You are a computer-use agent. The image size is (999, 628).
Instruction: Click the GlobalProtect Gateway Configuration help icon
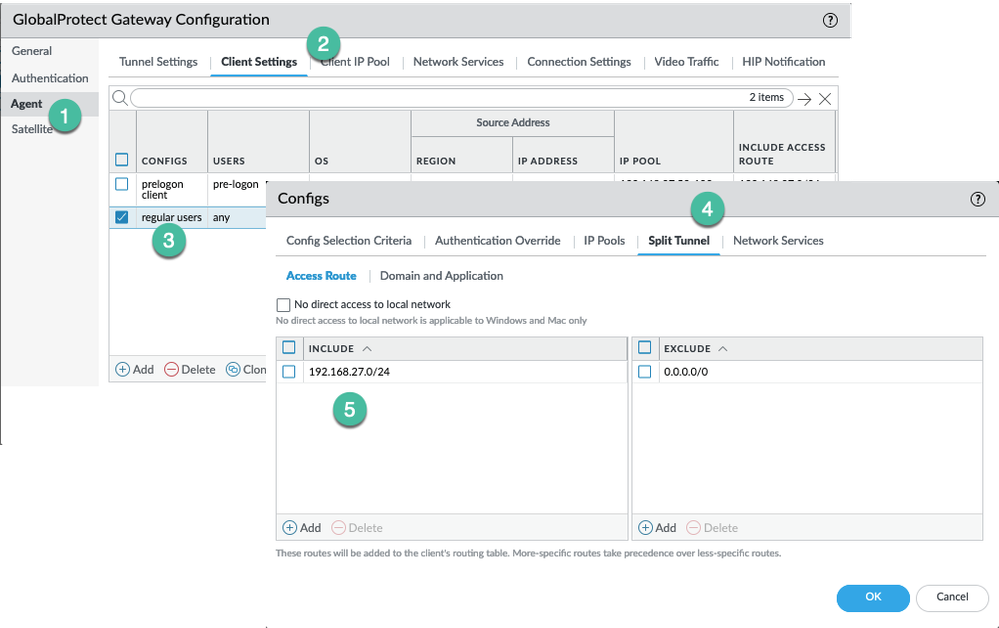coord(830,20)
